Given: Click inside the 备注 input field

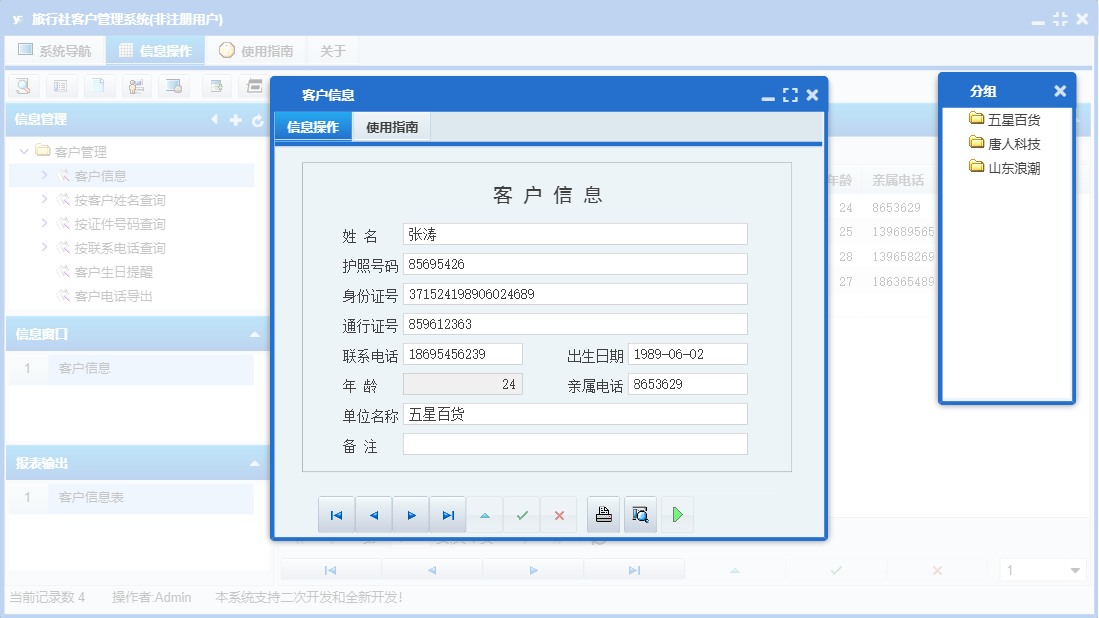Looking at the screenshot, I should [x=574, y=444].
